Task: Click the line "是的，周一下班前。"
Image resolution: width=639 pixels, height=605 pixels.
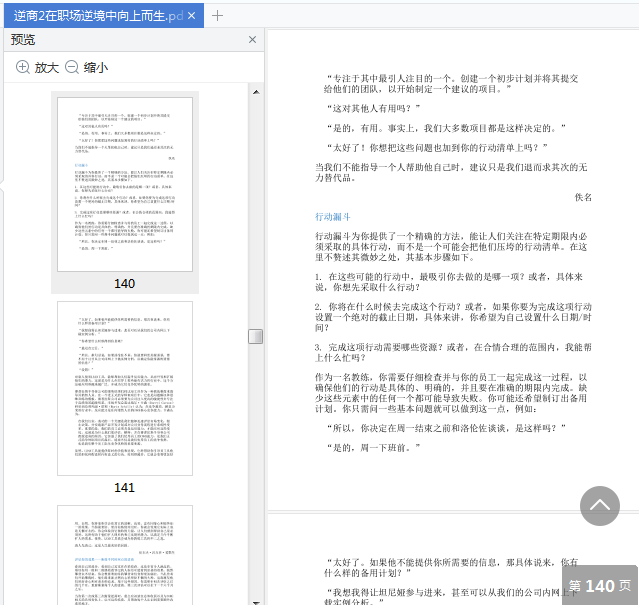Action: [x=373, y=448]
